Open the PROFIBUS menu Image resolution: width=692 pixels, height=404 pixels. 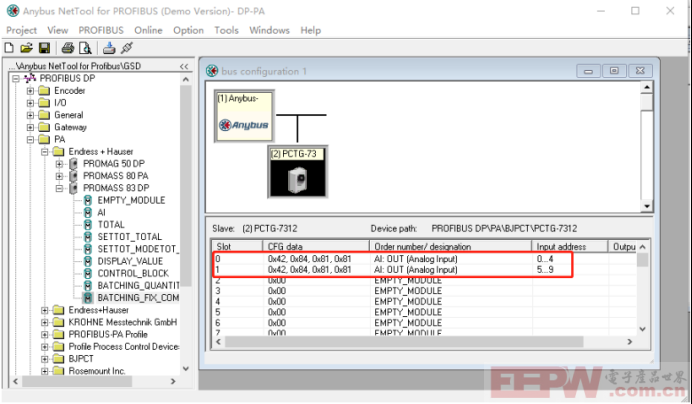click(101, 30)
